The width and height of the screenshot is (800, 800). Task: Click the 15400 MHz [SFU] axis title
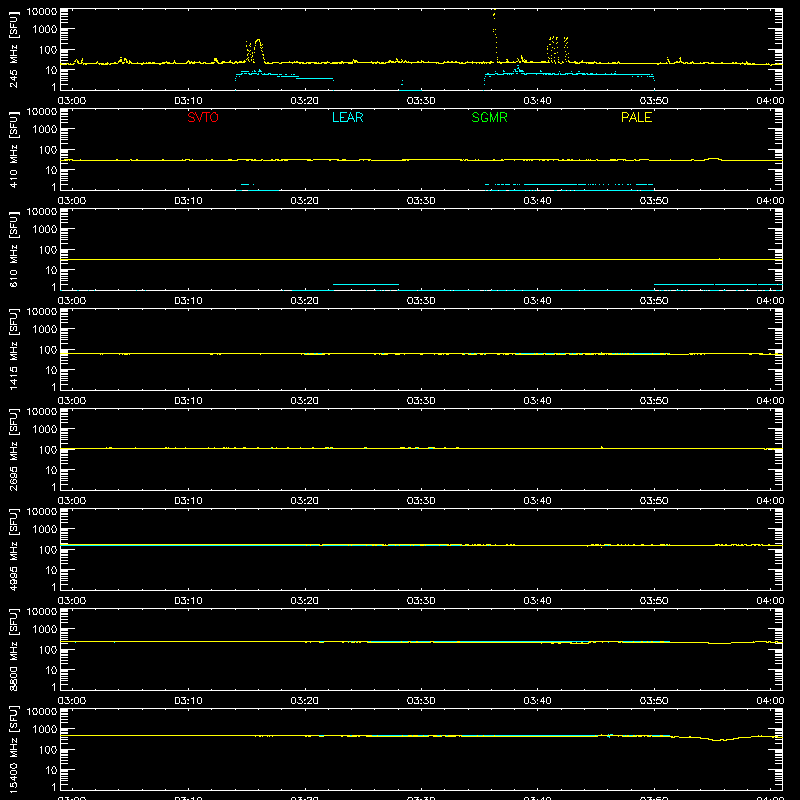coord(13,749)
